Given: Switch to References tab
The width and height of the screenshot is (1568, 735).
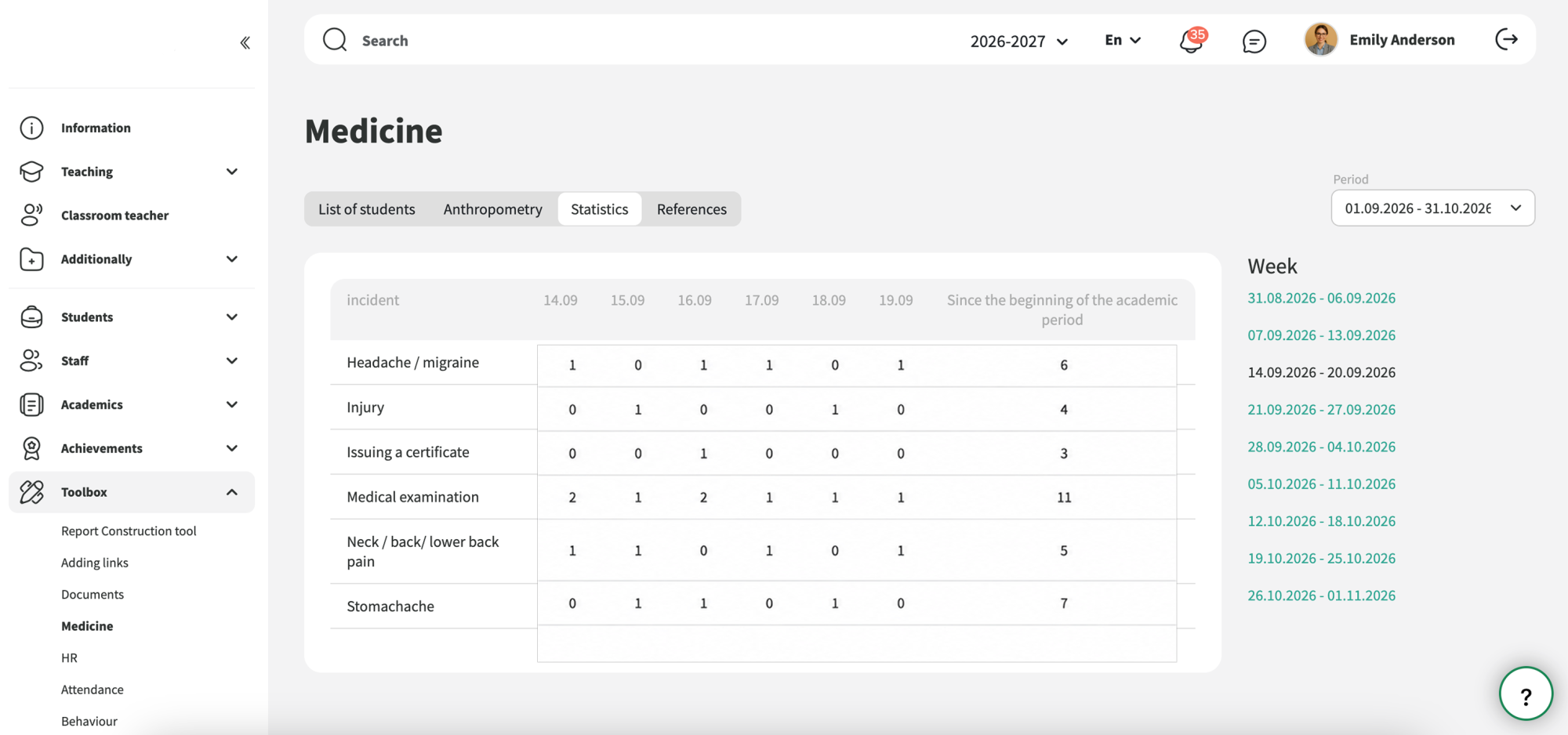Looking at the screenshot, I should tap(691, 209).
